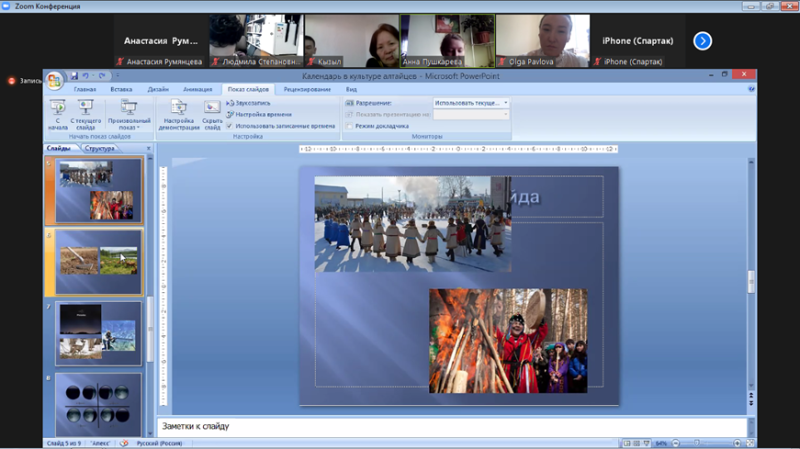800x449 pixels.
Task: Close the slides thumbnail pane
Action: (x=148, y=148)
